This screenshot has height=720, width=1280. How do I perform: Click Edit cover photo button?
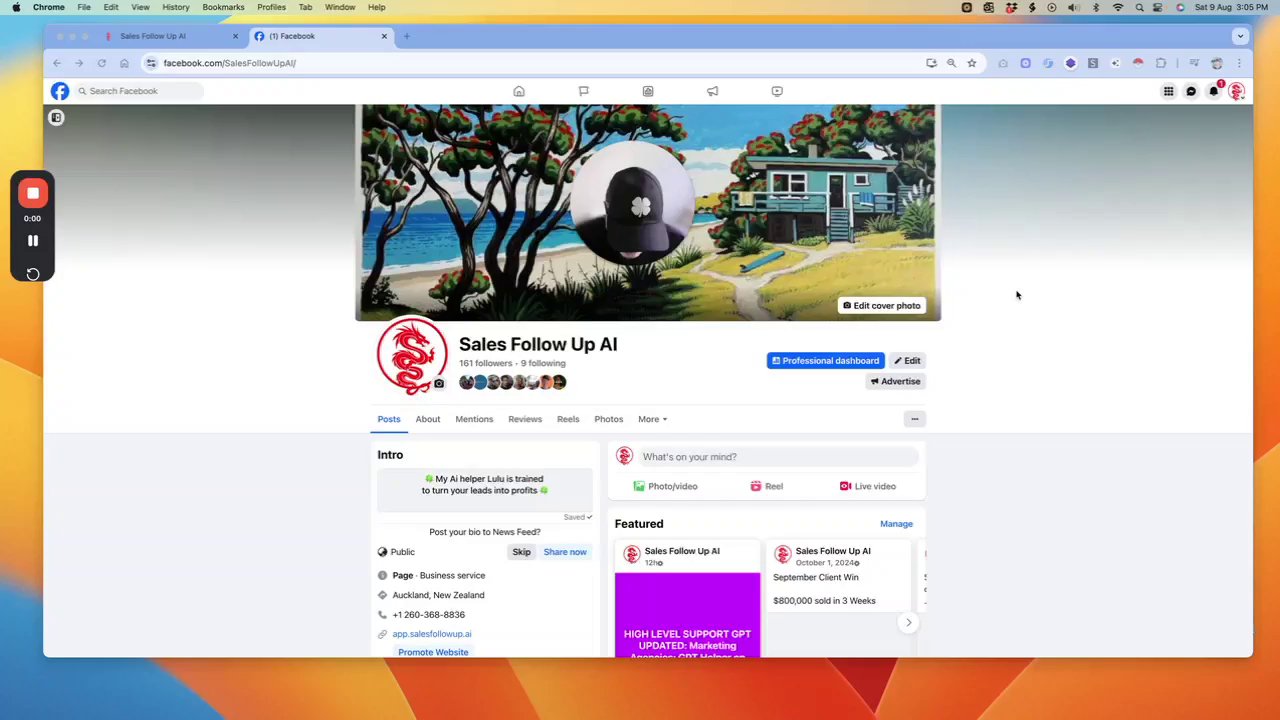click(x=881, y=306)
